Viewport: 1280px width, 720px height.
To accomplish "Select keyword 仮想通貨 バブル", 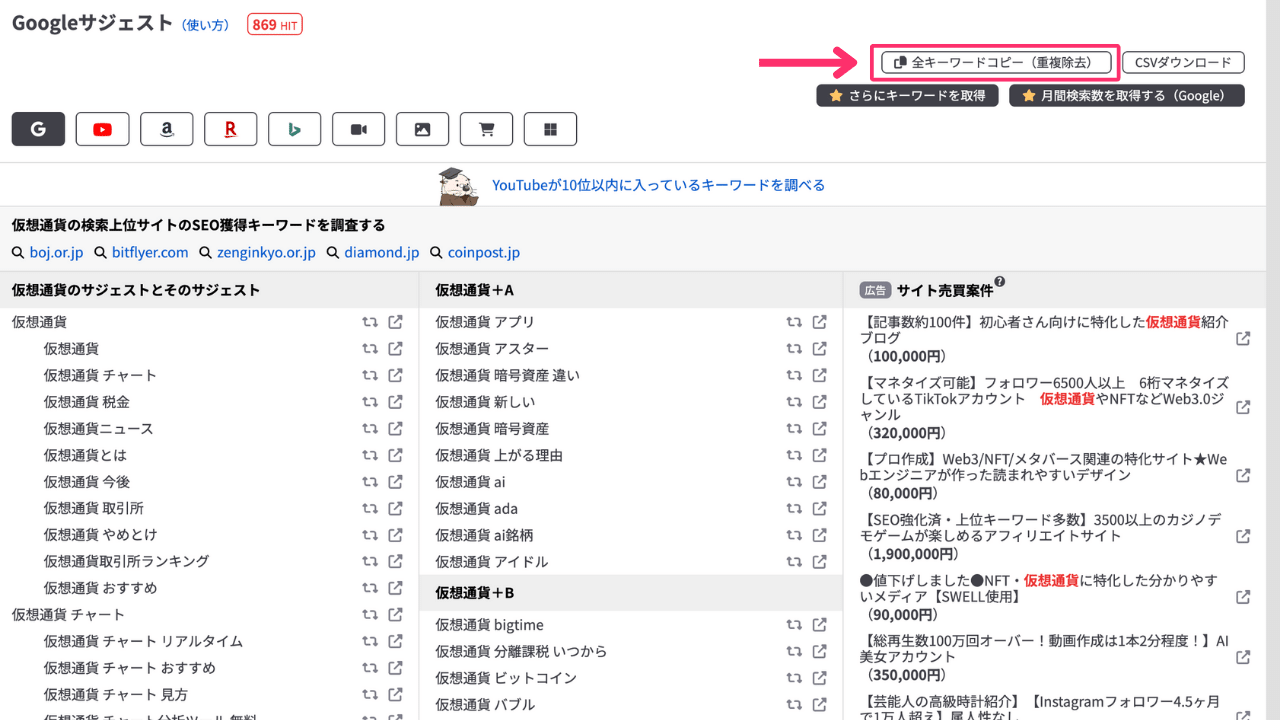I will pos(485,705).
